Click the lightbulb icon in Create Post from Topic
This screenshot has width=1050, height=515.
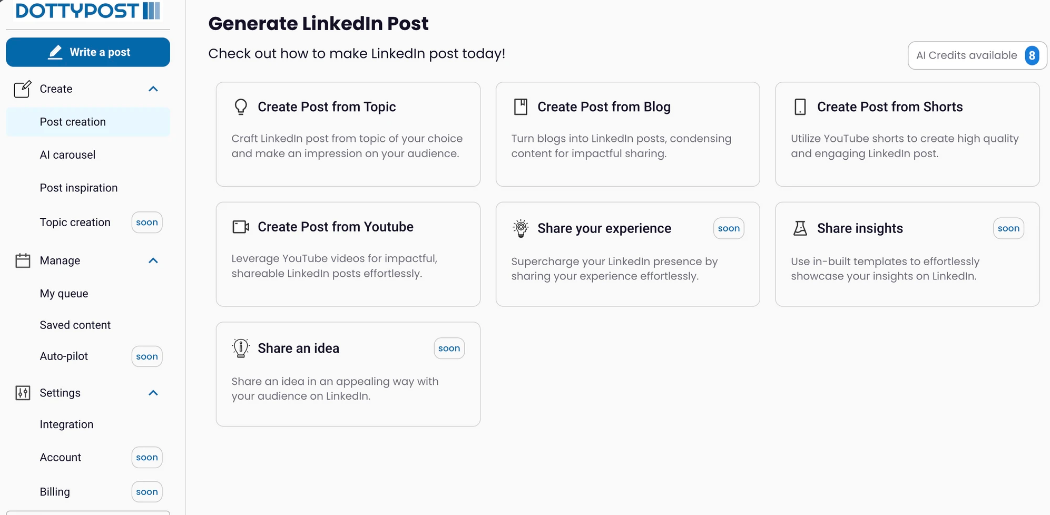tap(240, 107)
